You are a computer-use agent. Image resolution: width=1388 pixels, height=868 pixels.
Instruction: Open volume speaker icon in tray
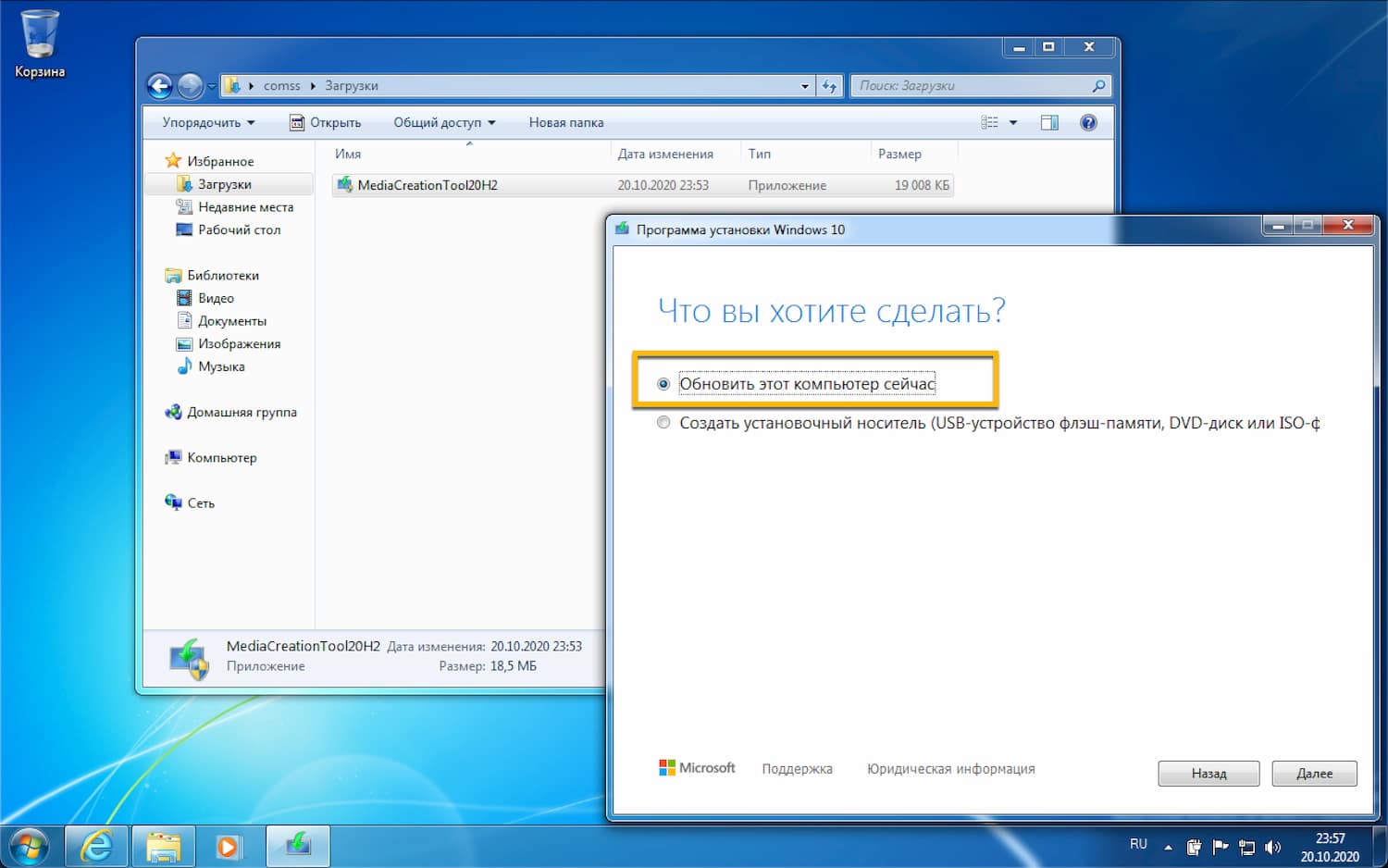click(x=1273, y=847)
